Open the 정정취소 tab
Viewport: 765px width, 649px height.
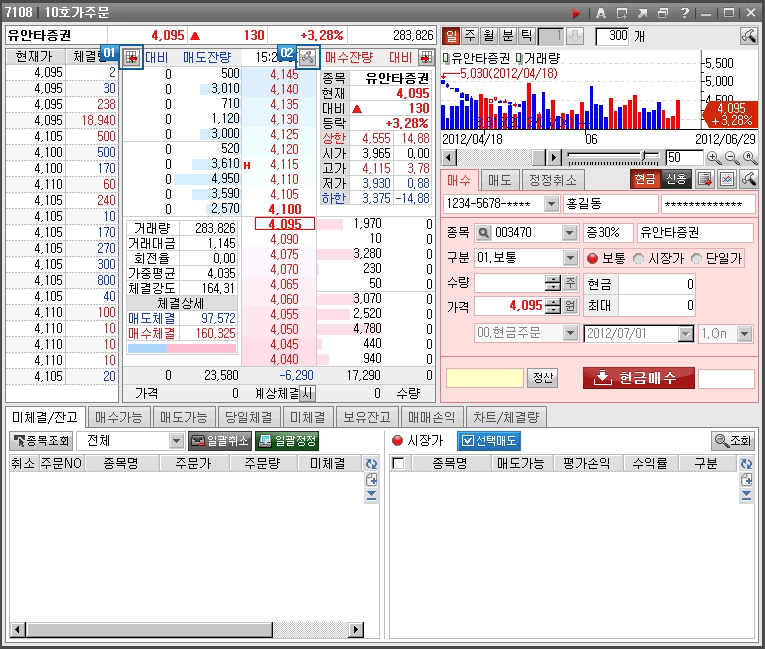[x=553, y=181]
